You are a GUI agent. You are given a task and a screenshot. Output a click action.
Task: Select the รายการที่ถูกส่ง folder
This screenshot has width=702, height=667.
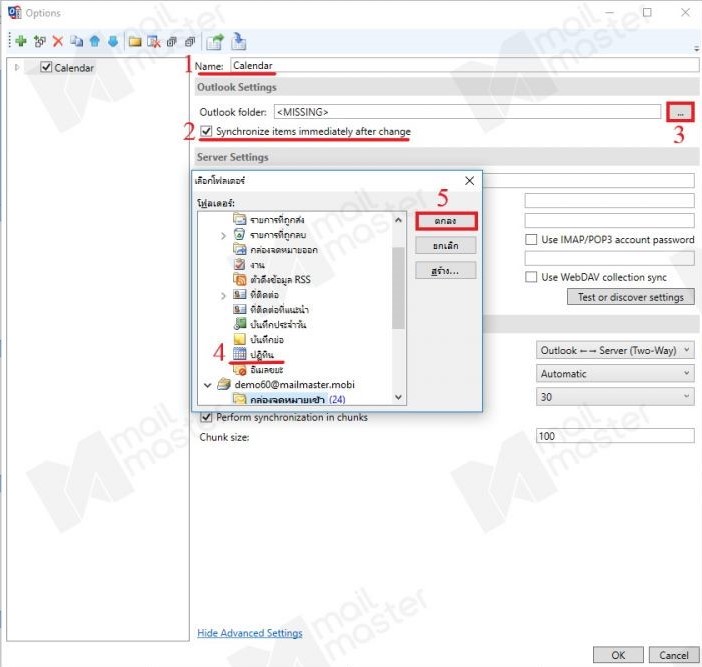point(277,219)
